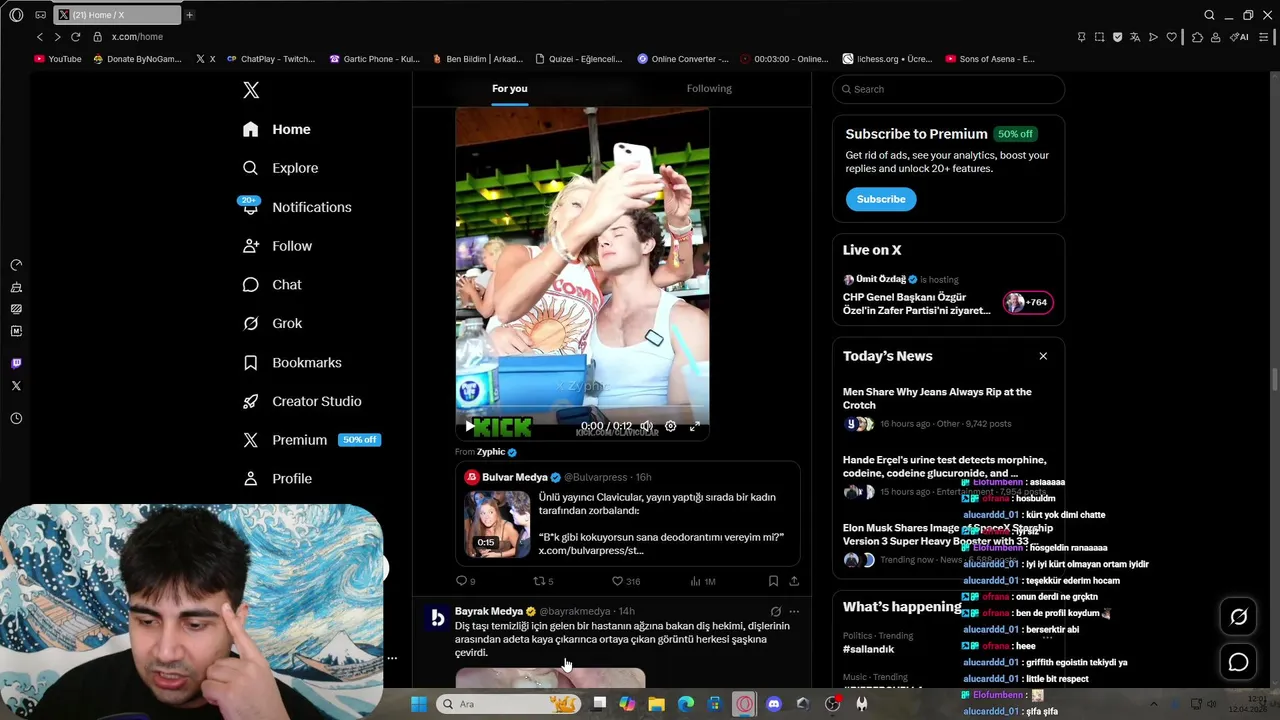
Task: Expand the tweet video to fullscreen
Action: tap(694, 426)
